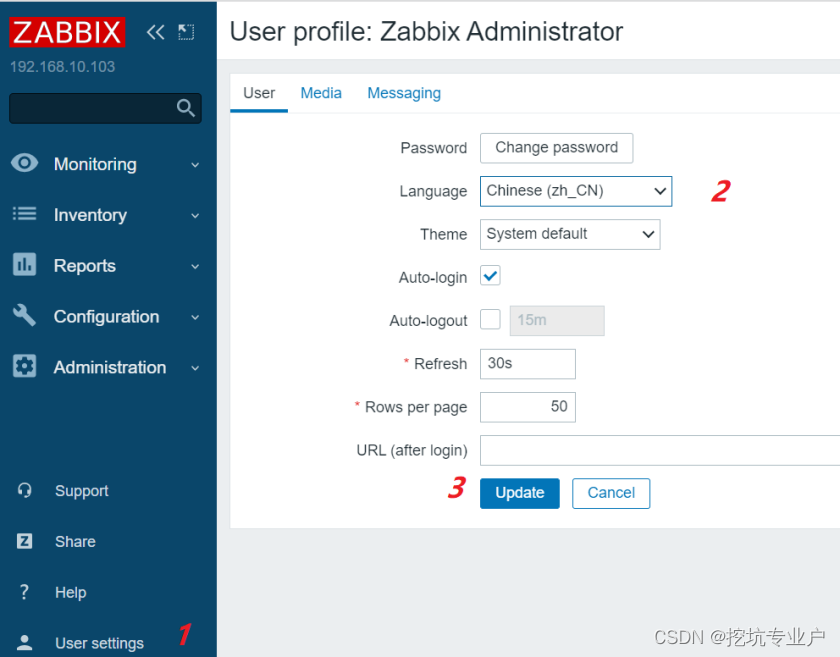
Task: Open the Messaging tab
Action: click(404, 92)
